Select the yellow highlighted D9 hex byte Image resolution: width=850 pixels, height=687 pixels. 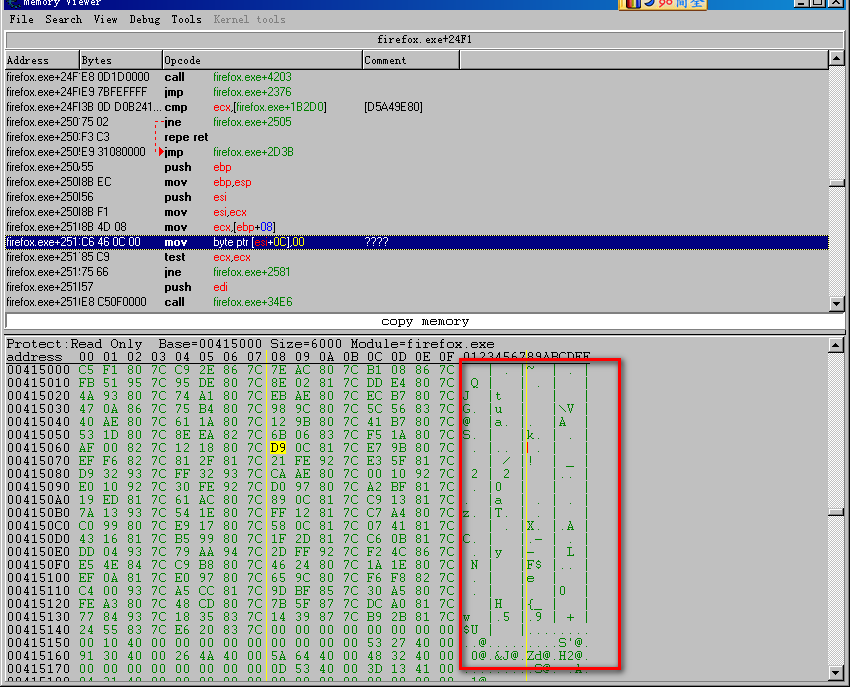coord(278,448)
